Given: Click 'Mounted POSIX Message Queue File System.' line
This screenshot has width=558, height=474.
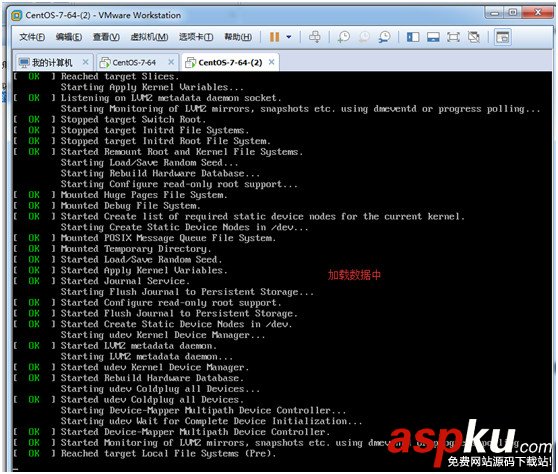Looking at the screenshot, I should click(x=168, y=238).
